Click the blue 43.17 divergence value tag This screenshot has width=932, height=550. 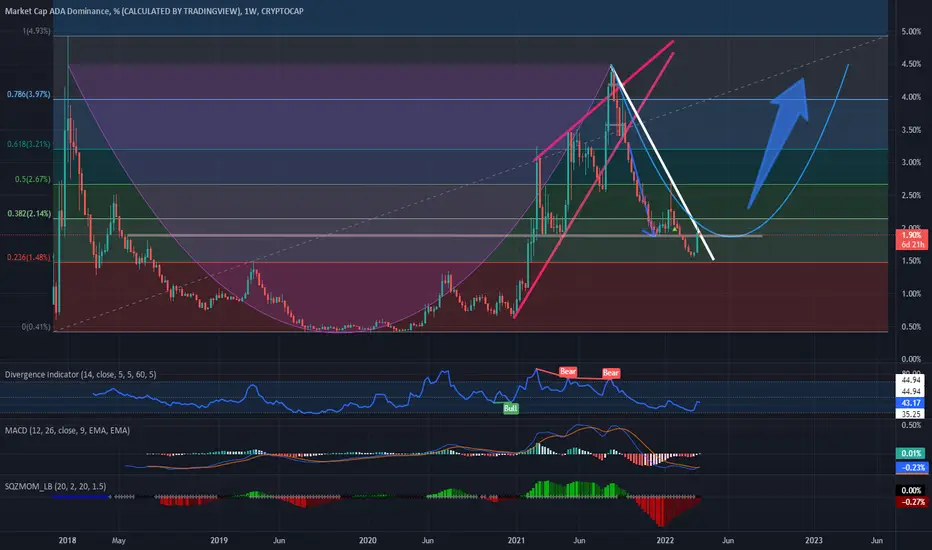tap(911, 403)
